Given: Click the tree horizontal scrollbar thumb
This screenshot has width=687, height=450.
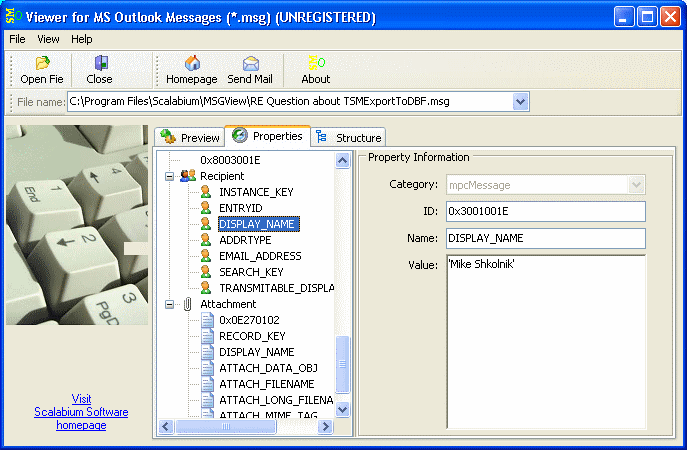Looking at the screenshot, I should click(x=226, y=426).
